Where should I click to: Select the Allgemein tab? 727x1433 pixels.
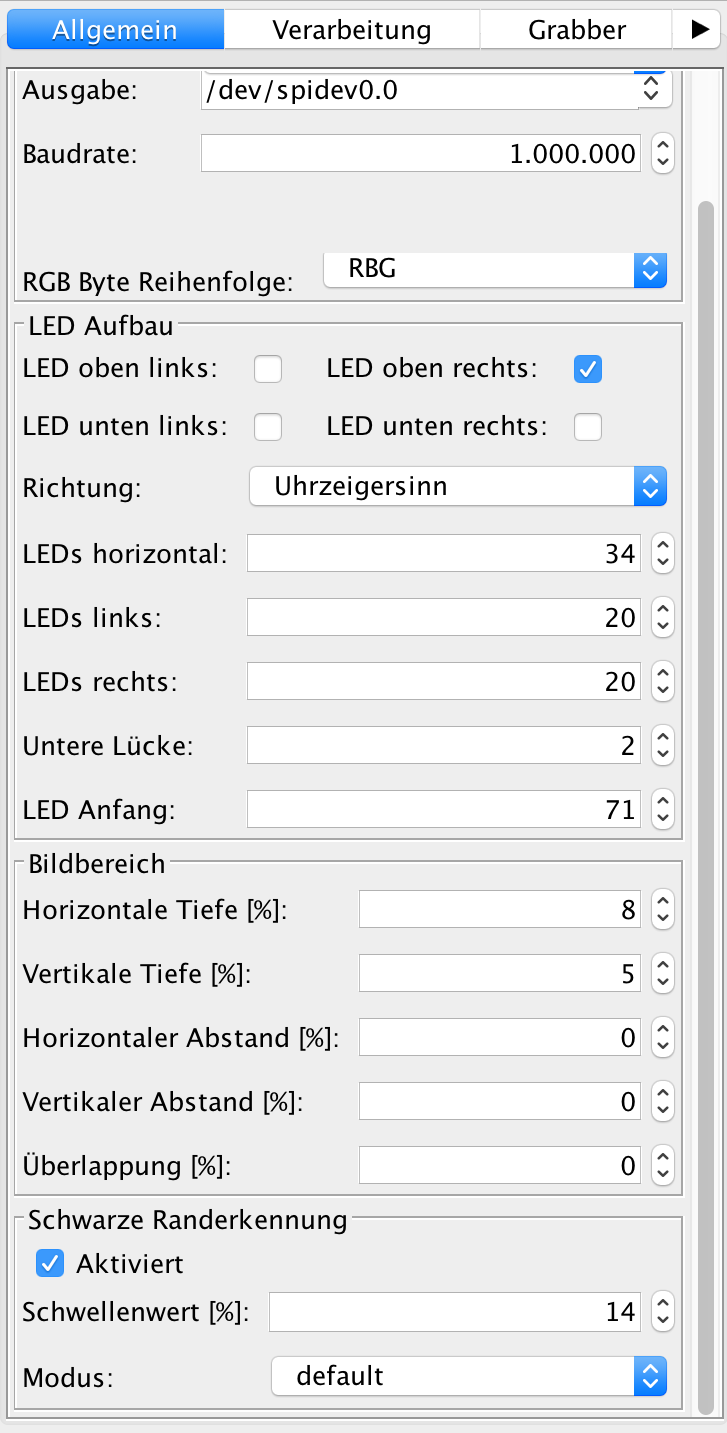click(115, 30)
